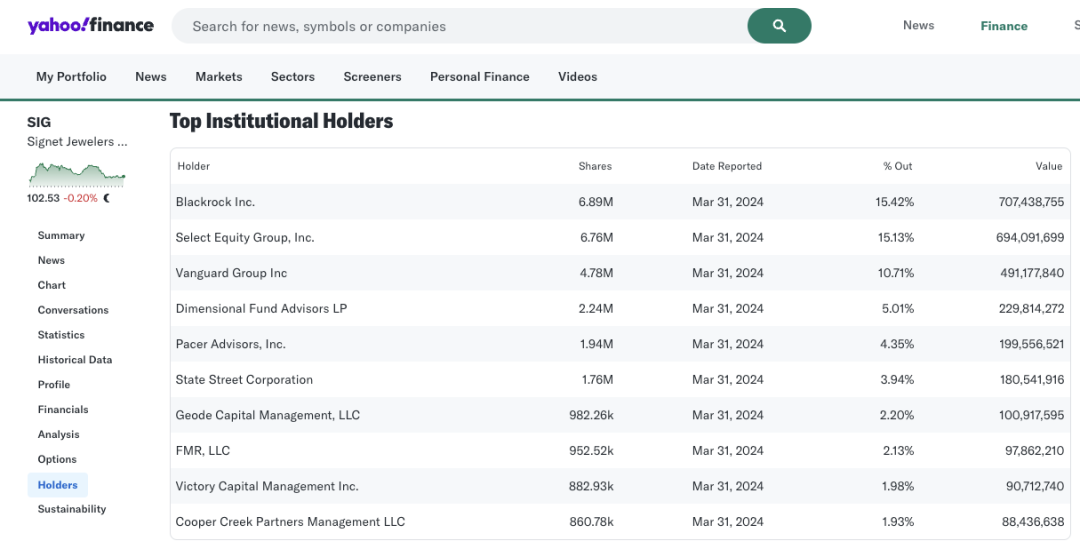Click the 707,438,755 value for Blackrock
The width and height of the screenshot is (1080, 549).
pyautogui.click(x=1031, y=202)
